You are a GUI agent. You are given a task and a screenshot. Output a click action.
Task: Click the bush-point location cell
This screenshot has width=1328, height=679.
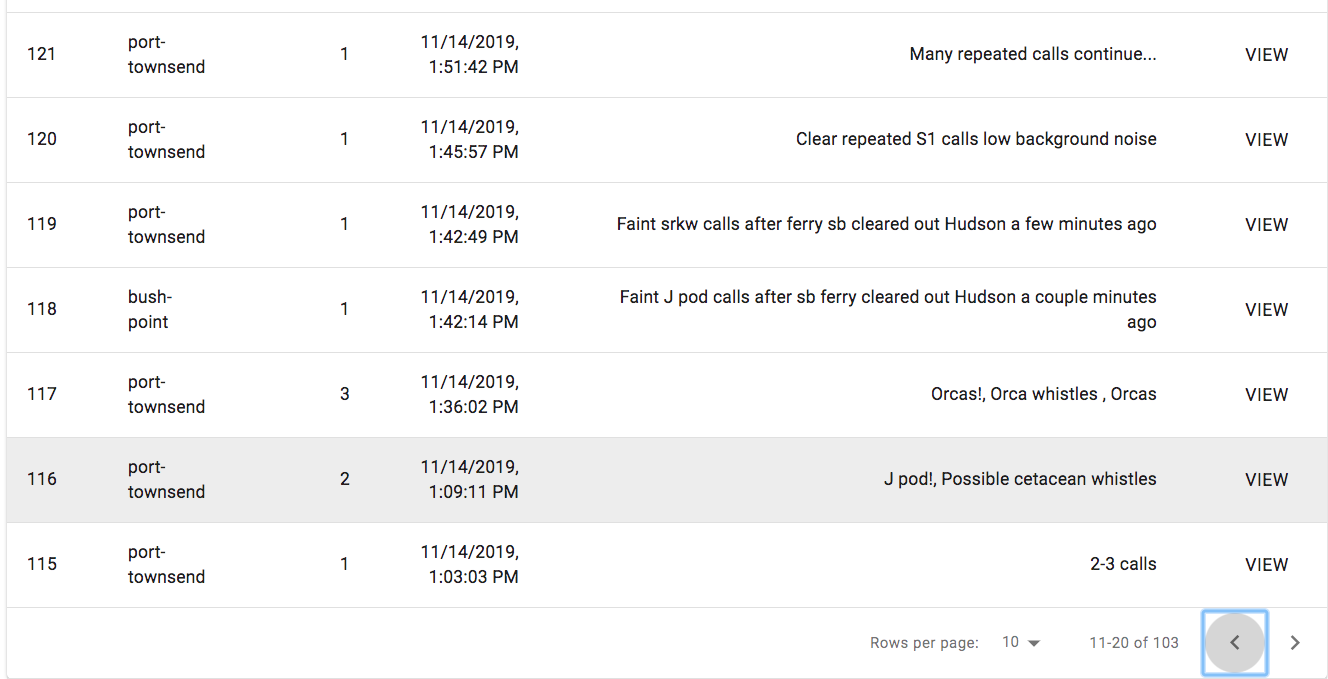(149, 310)
